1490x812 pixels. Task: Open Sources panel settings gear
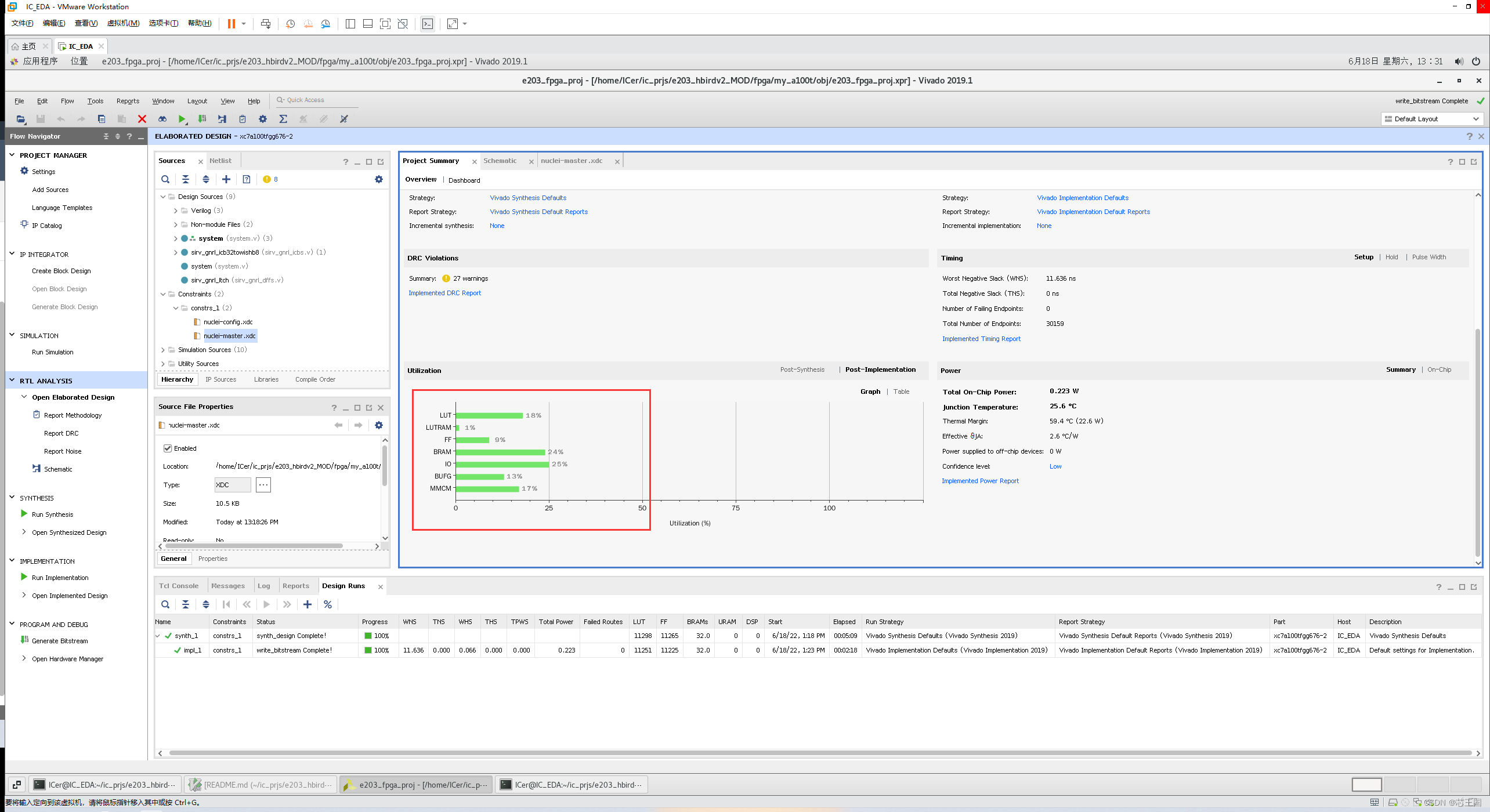[x=379, y=179]
